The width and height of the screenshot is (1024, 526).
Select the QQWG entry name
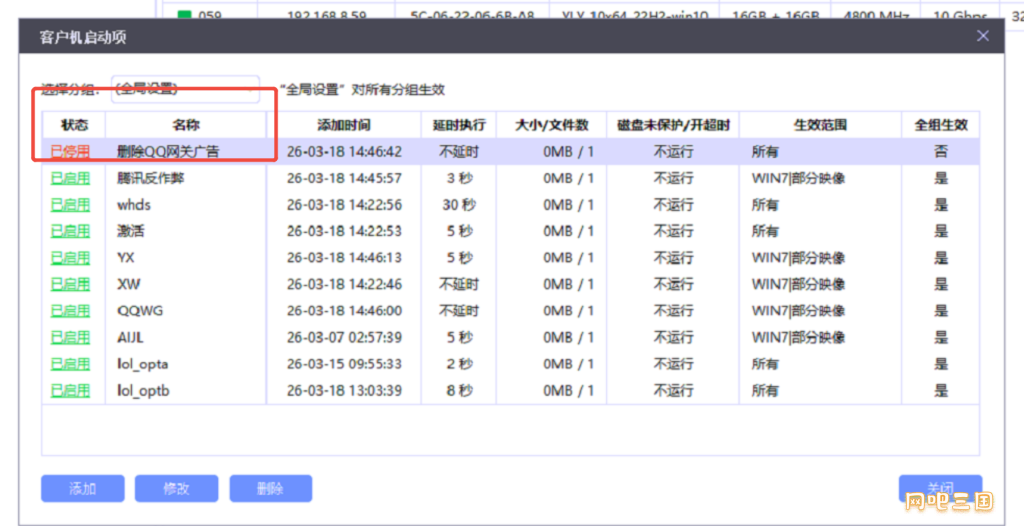[x=139, y=310]
